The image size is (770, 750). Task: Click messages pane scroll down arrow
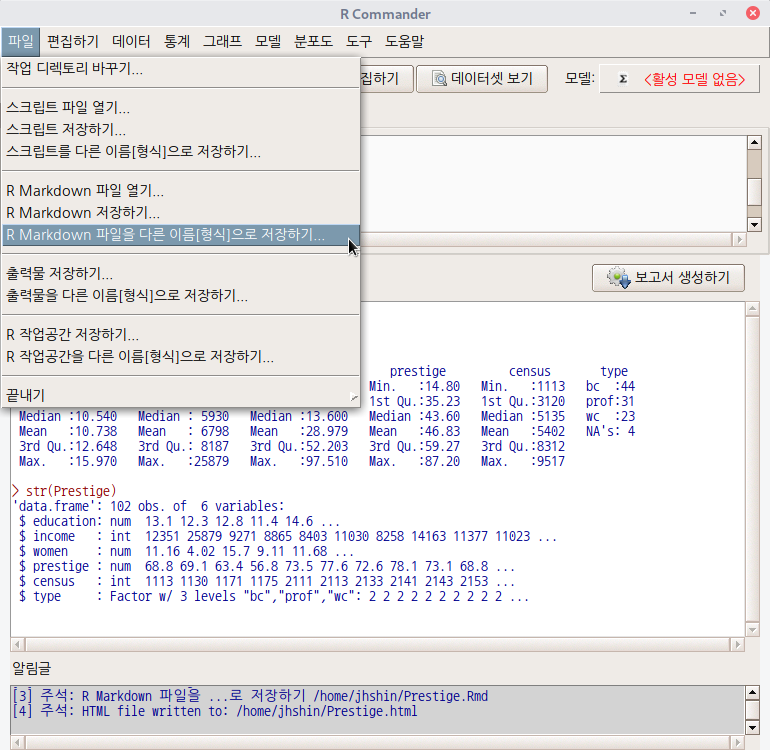click(x=752, y=727)
